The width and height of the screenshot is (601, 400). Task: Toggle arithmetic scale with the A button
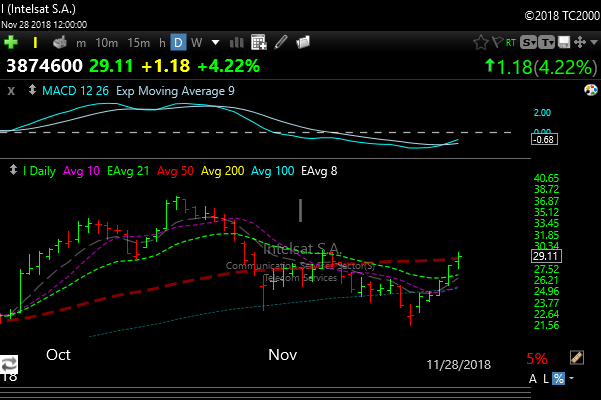click(x=533, y=378)
